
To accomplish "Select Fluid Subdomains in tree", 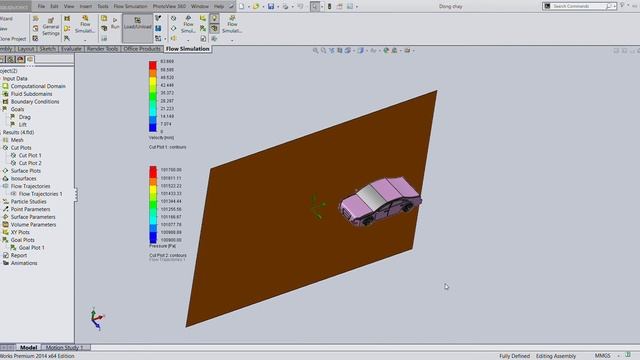I will pyautogui.click(x=31, y=94).
